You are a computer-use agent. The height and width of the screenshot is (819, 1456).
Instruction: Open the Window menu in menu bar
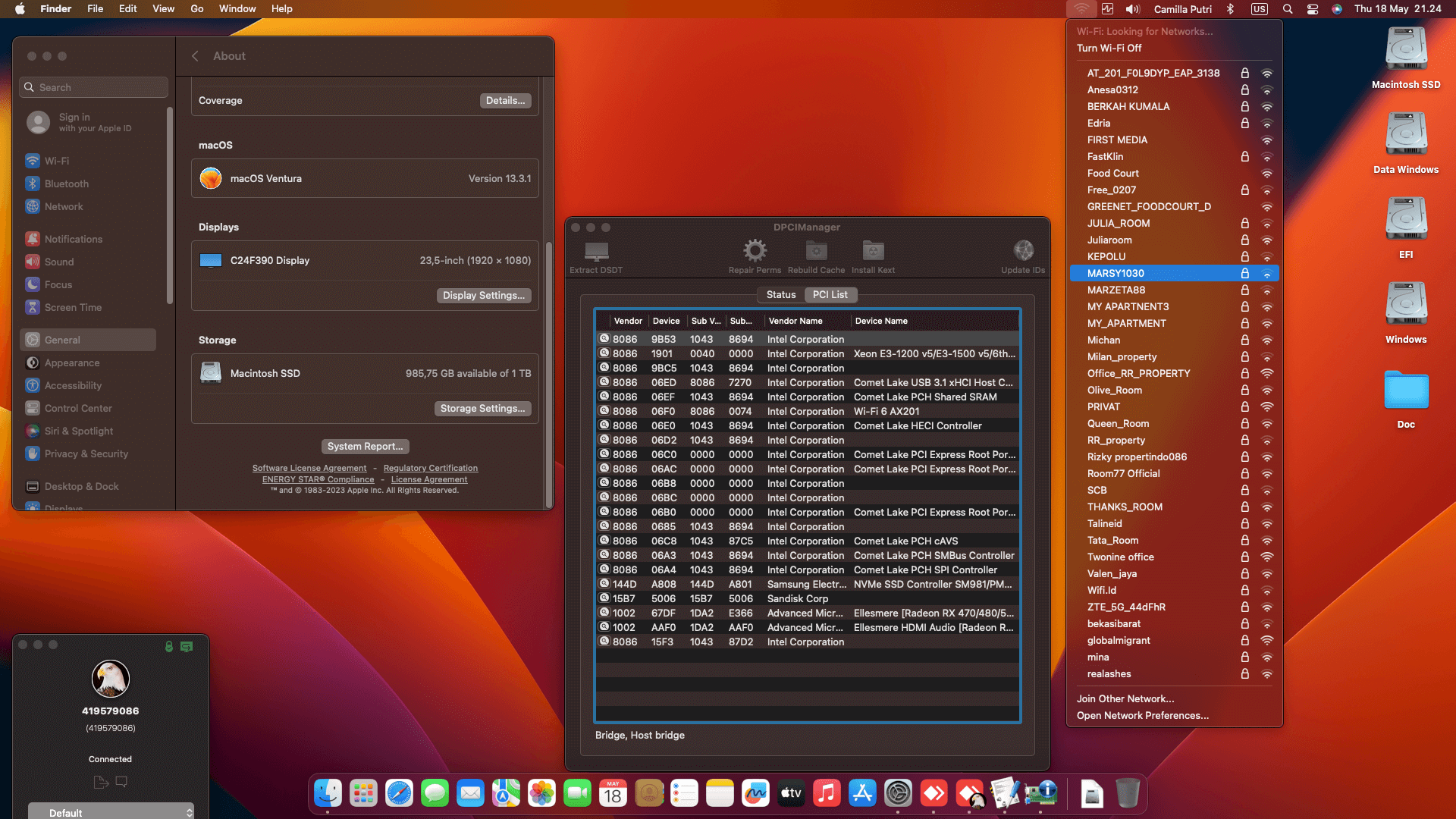237,9
